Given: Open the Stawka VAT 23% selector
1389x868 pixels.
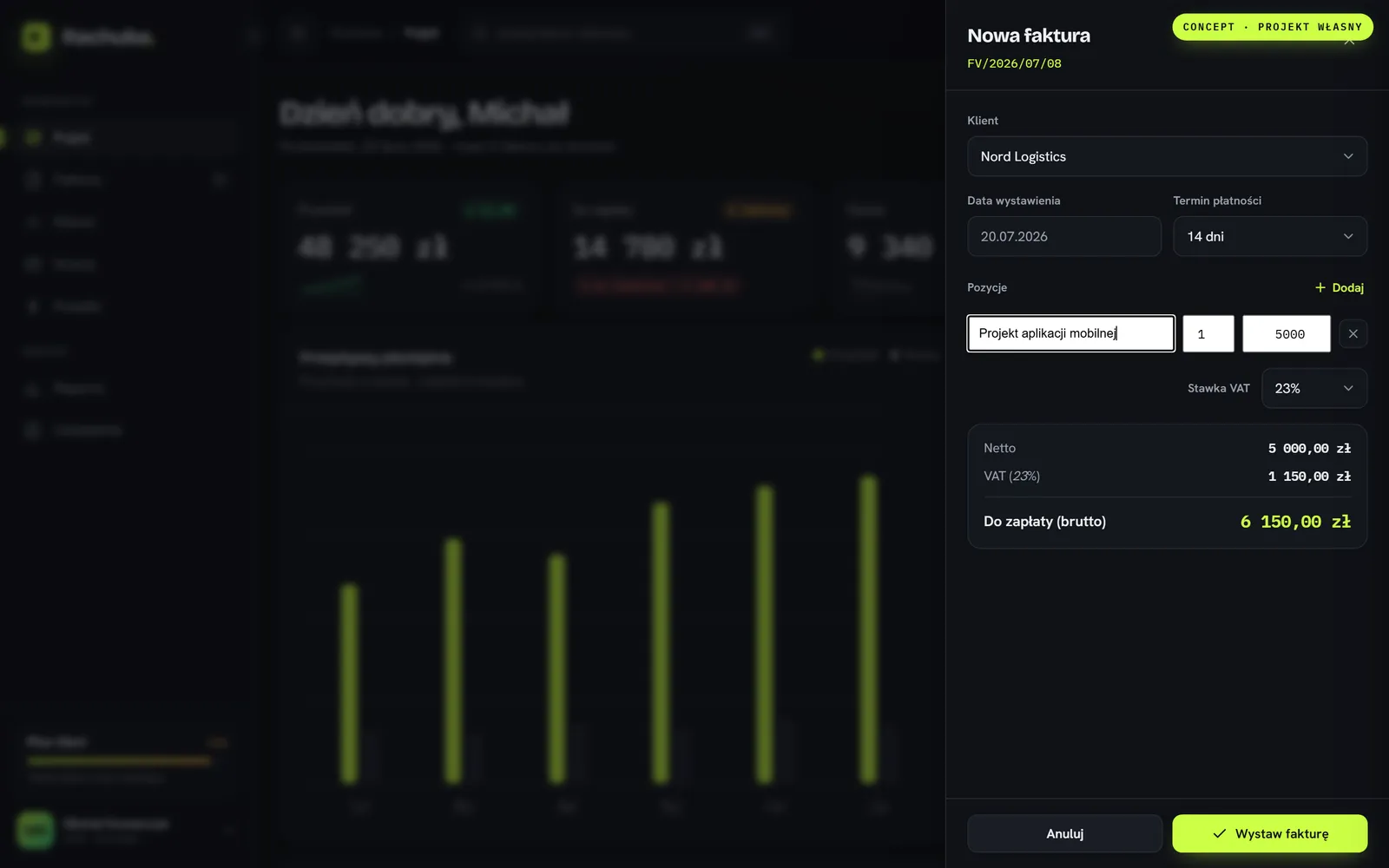Looking at the screenshot, I should click(x=1314, y=388).
